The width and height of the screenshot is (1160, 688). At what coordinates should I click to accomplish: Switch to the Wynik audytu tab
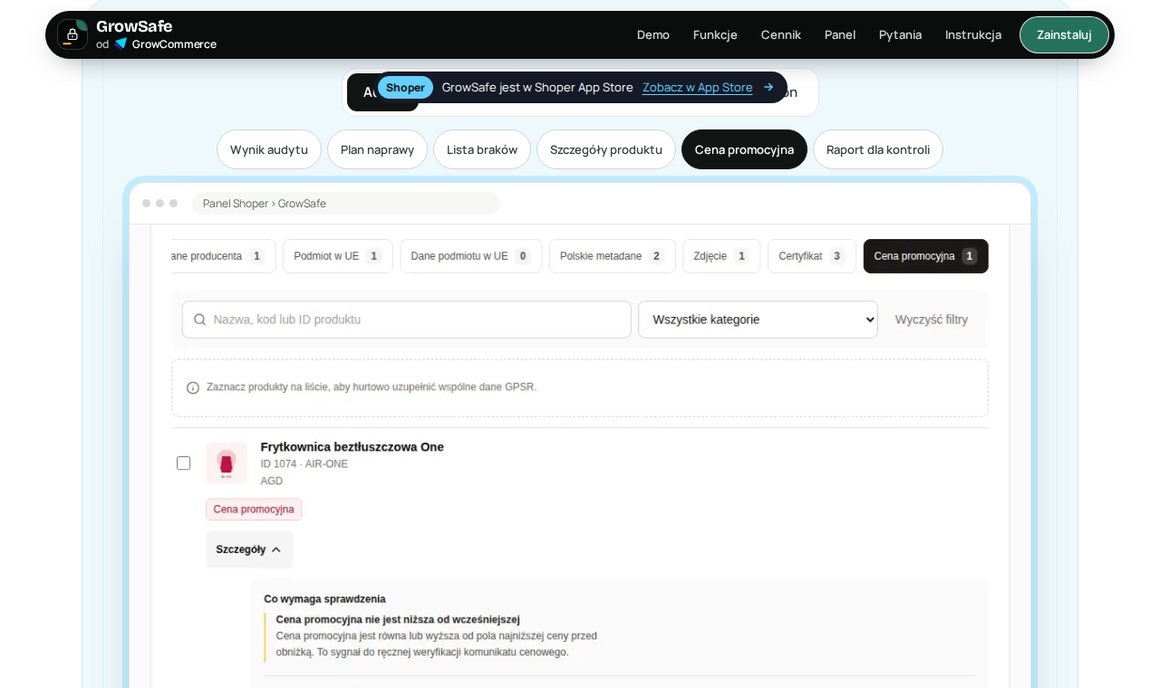(269, 149)
